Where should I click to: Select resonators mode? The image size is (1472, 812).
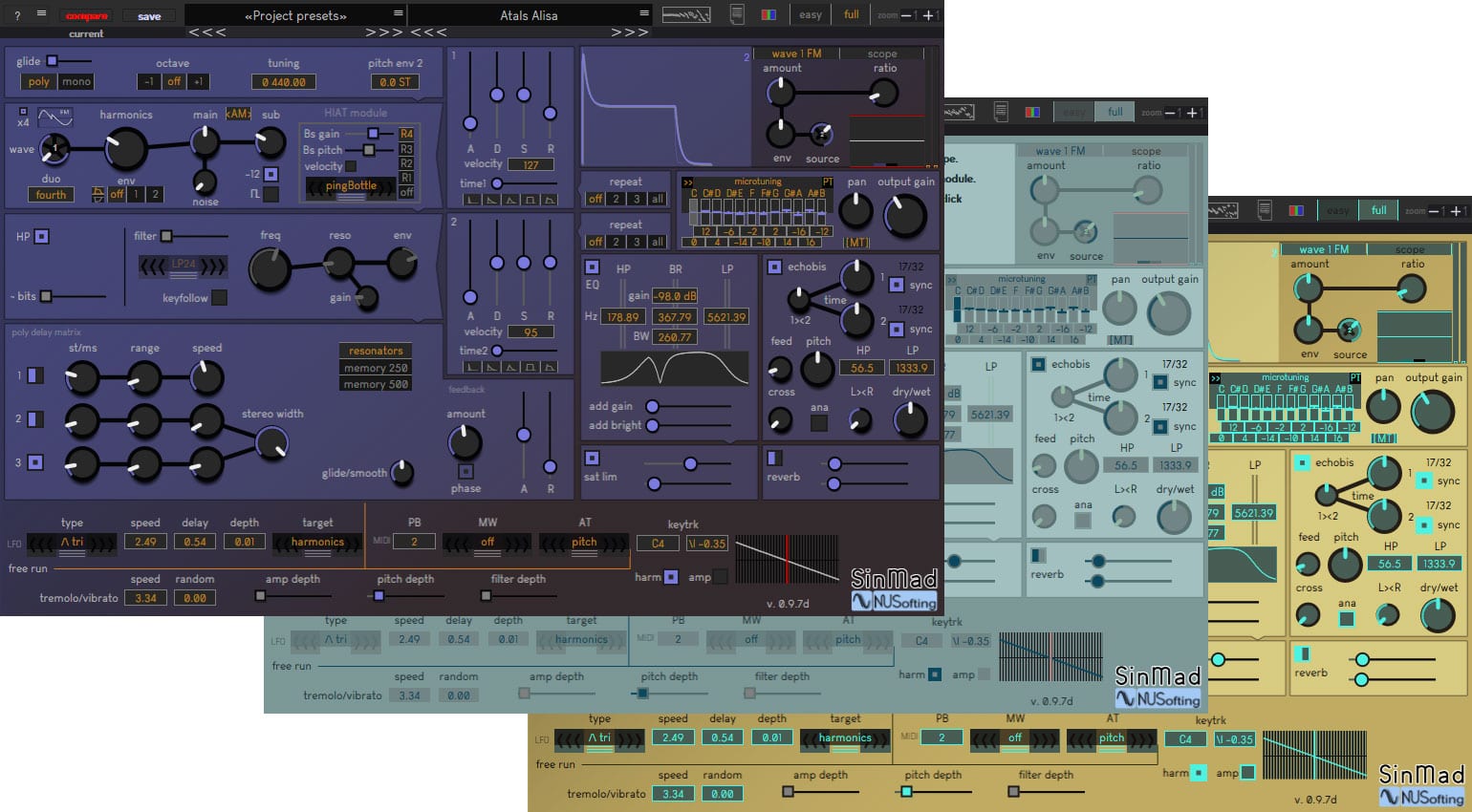point(375,350)
